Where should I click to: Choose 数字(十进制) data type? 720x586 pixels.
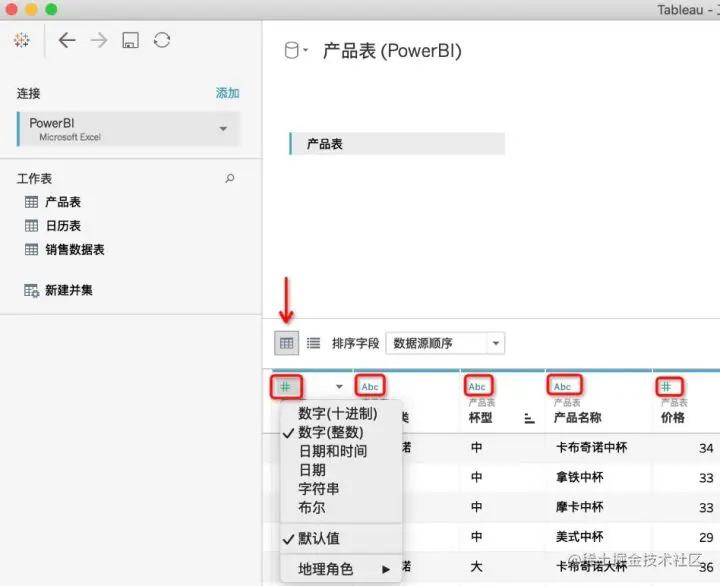point(338,413)
